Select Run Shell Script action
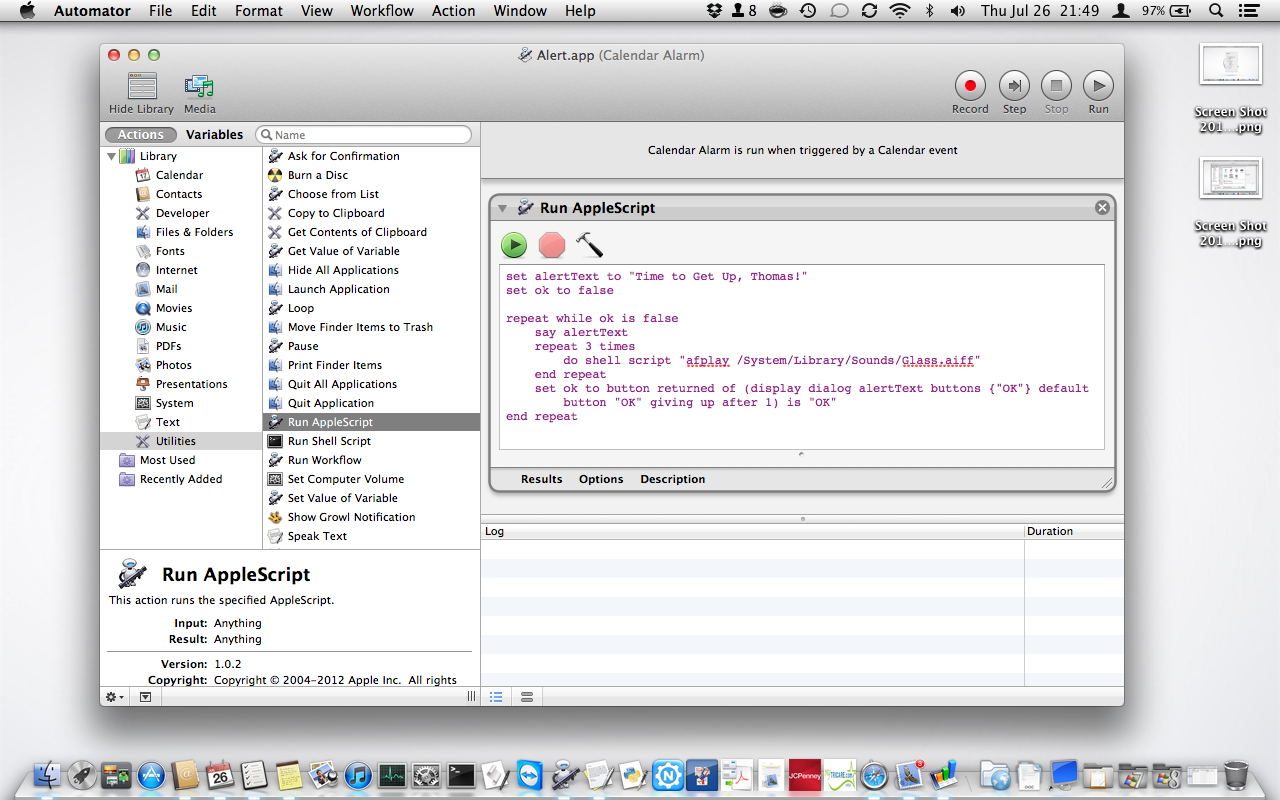The height and width of the screenshot is (800, 1280). 329,441
